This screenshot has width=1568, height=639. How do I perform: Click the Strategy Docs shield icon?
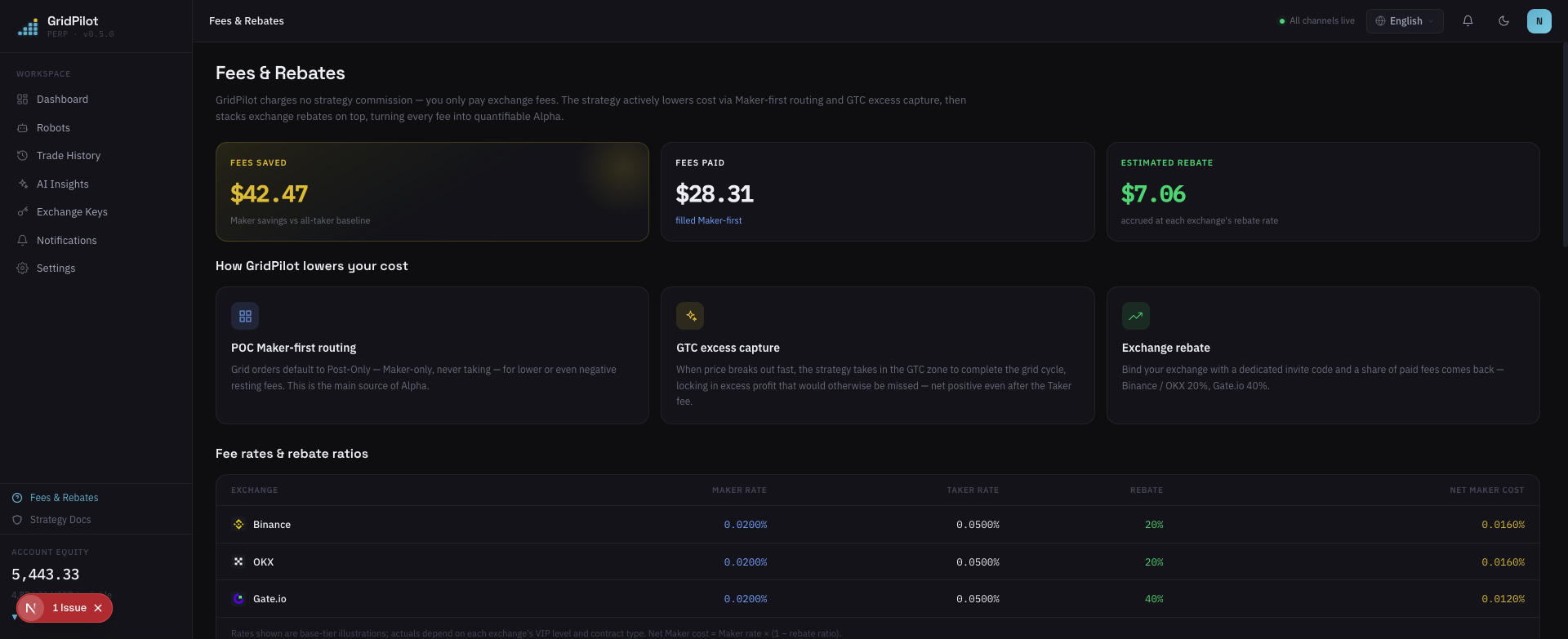(17, 520)
